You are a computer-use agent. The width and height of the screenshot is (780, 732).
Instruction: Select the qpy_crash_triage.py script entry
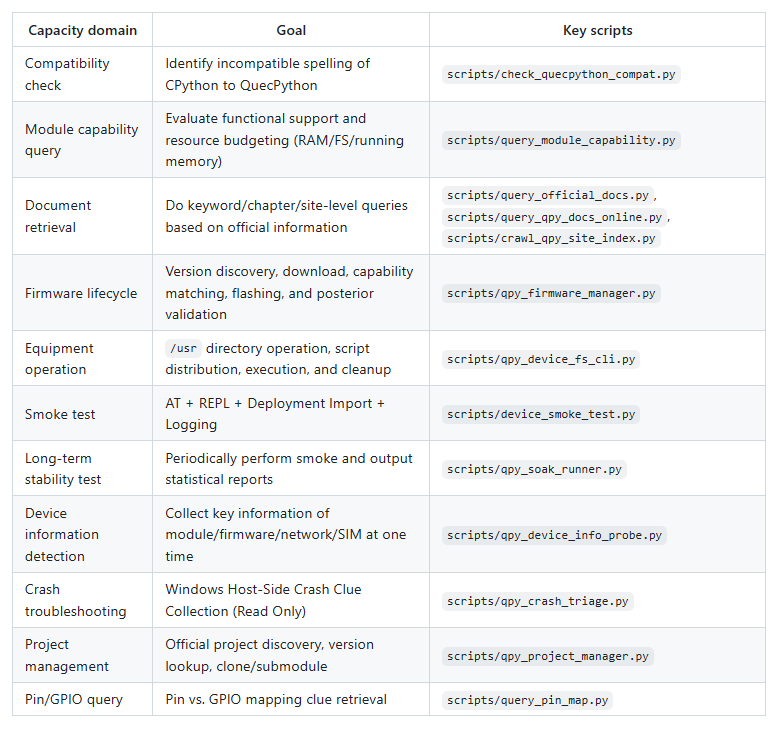coord(537,601)
